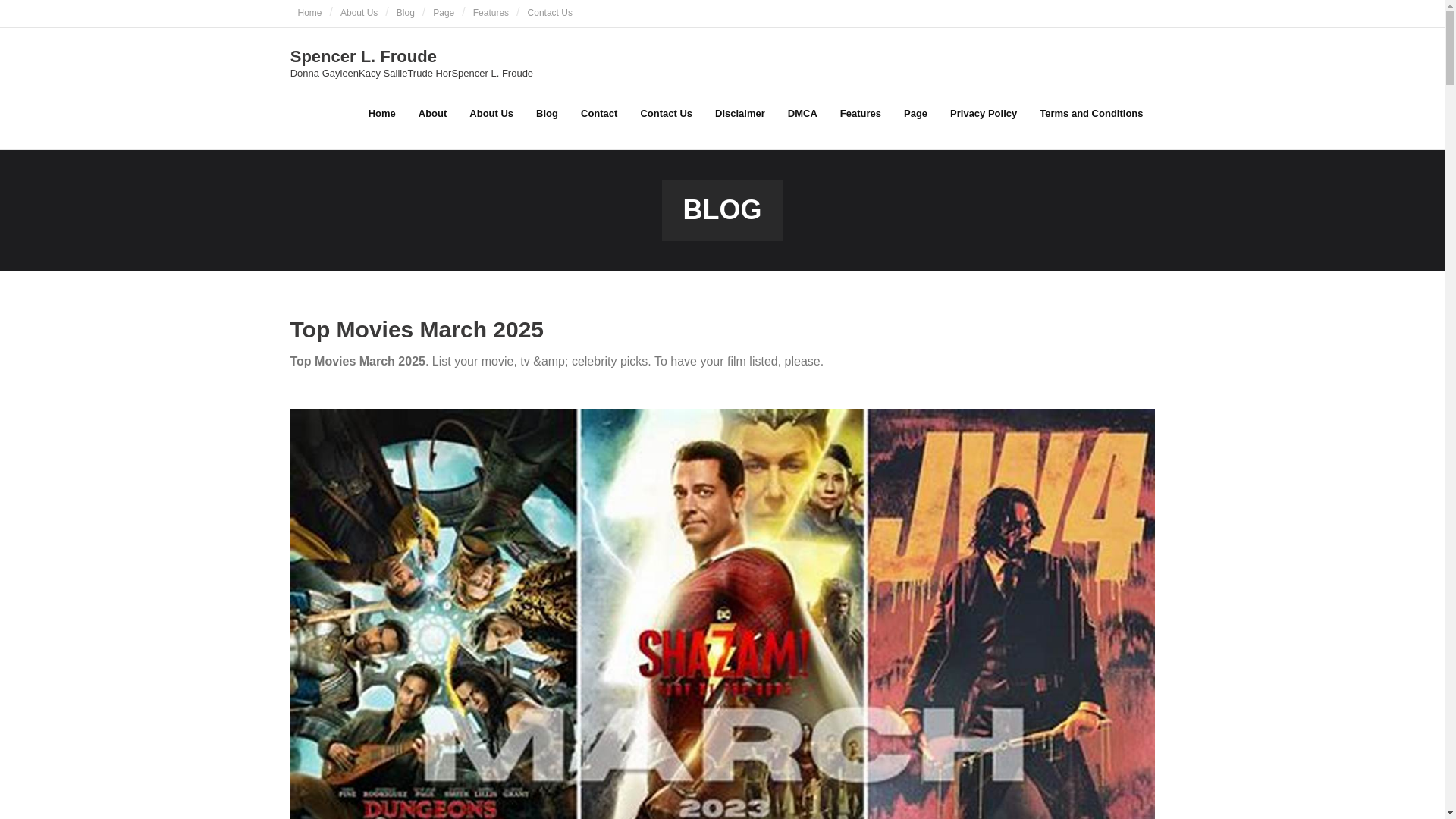Image resolution: width=1456 pixels, height=819 pixels.
Task: Select Page in main navigation menu
Action: [915, 114]
